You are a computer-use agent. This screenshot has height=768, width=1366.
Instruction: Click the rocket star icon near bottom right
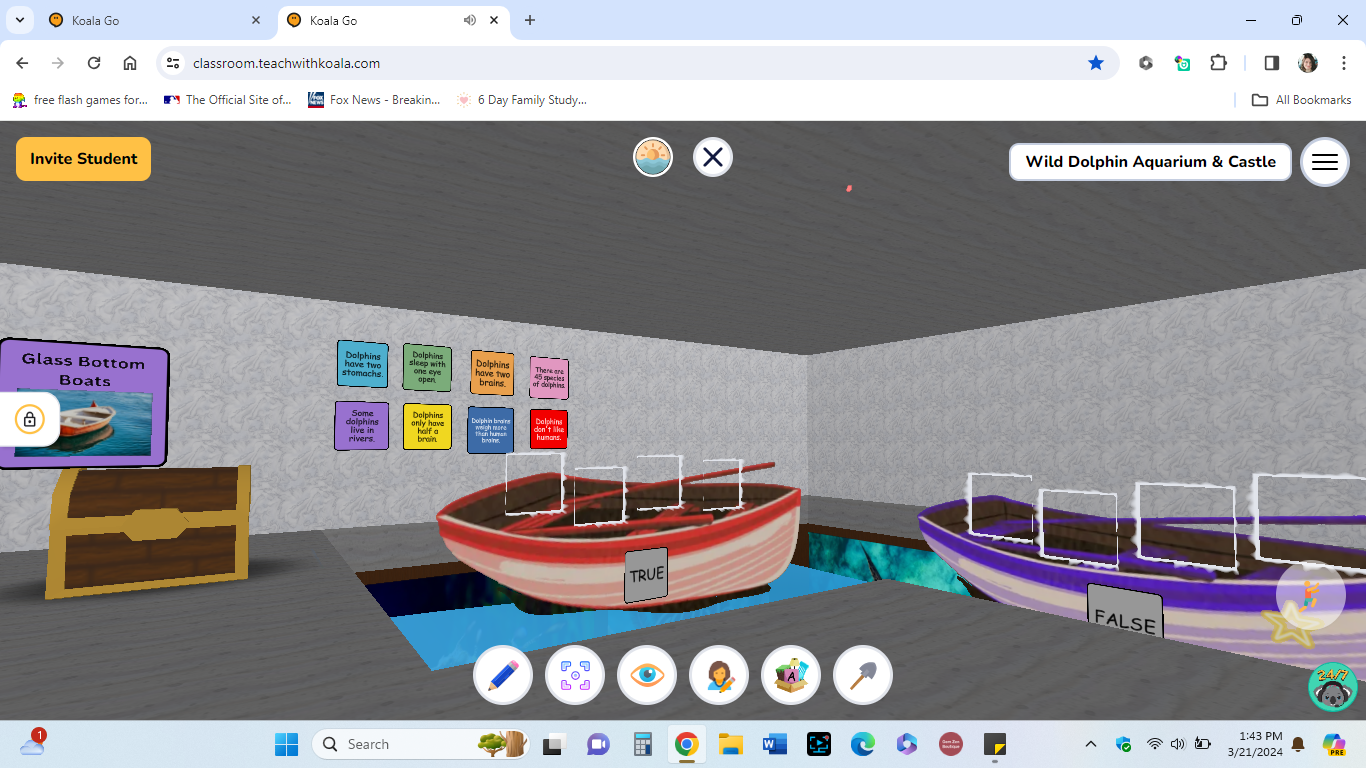tap(1311, 595)
